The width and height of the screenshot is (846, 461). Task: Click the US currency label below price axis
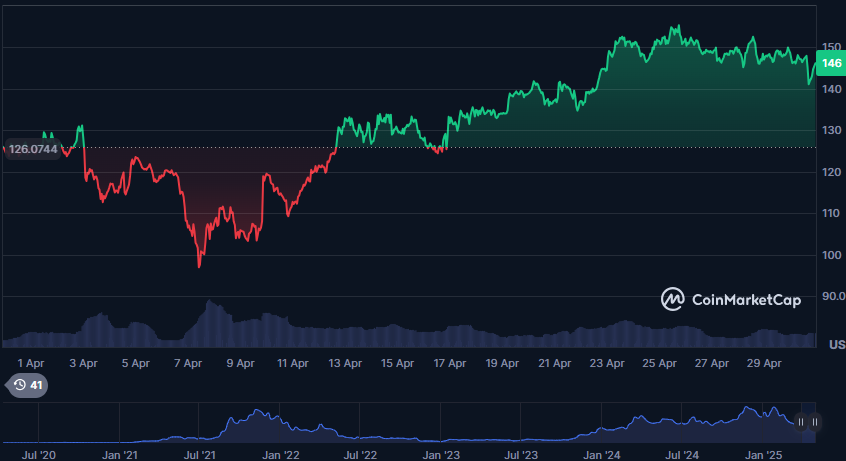pos(837,345)
